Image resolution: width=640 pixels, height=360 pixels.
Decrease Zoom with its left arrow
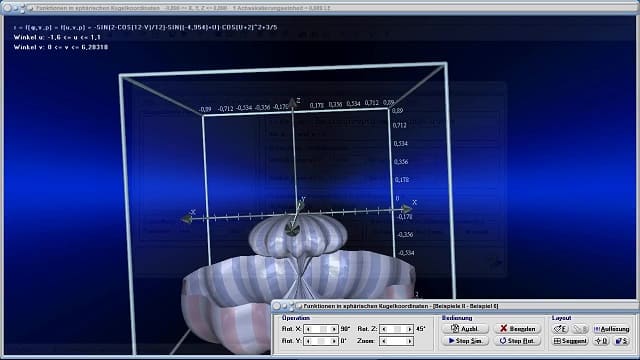point(384,341)
